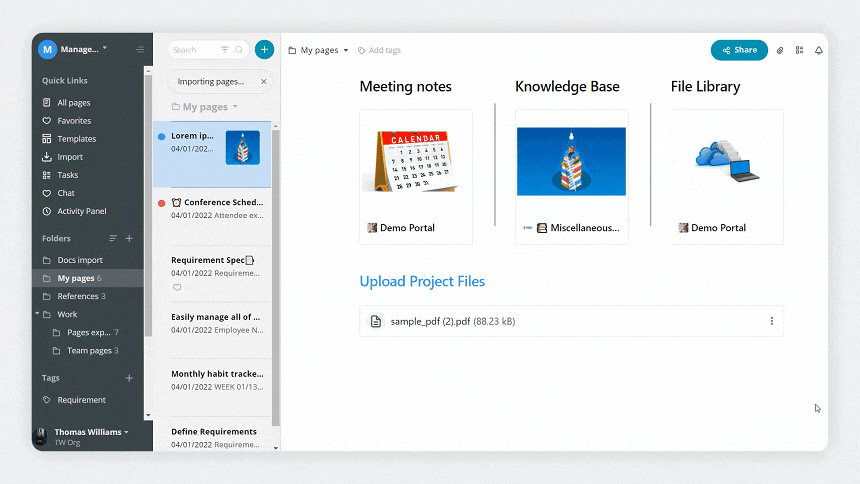860x484 pixels.
Task: Open the sample_pdf (2).pdf file
Action: click(x=572, y=321)
